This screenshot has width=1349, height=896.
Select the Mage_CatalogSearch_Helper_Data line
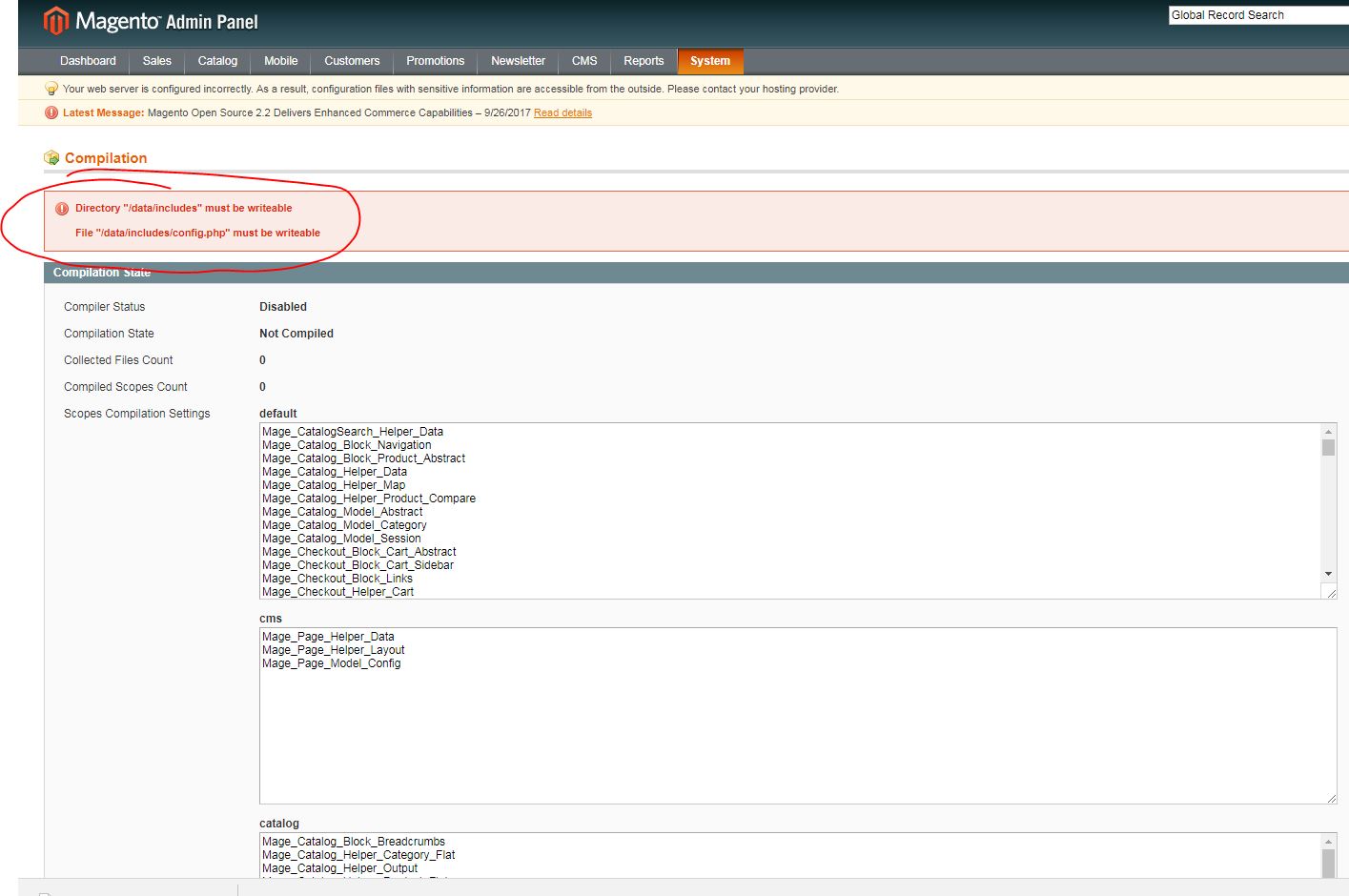pyautogui.click(x=353, y=432)
